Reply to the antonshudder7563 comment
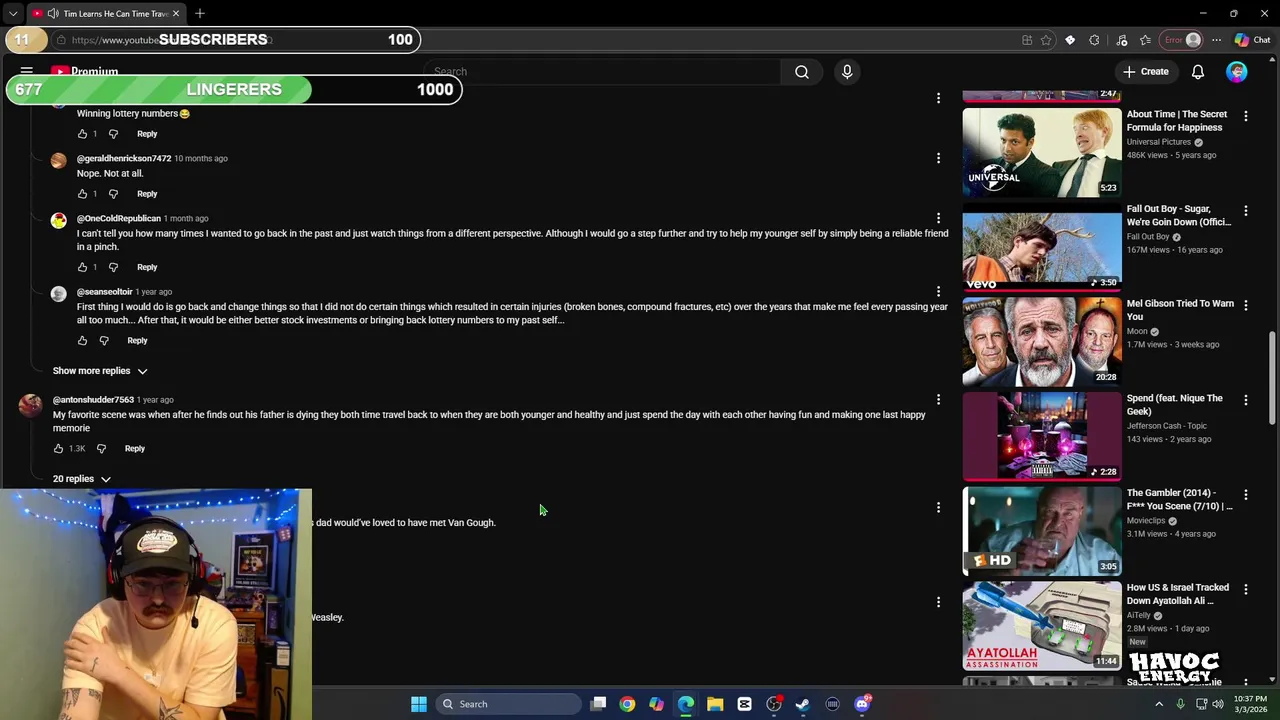1280x720 pixels. pyautogui.click(x=134, y=449)
